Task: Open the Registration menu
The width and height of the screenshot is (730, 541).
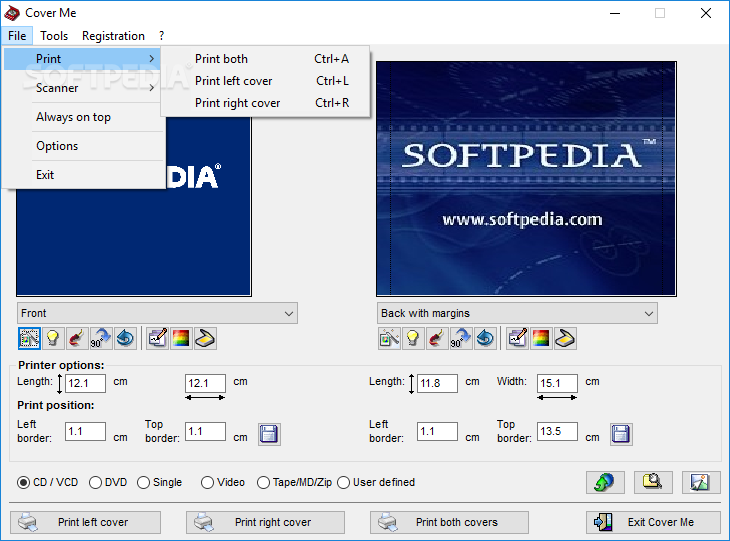Action: [x=113, y=36]
